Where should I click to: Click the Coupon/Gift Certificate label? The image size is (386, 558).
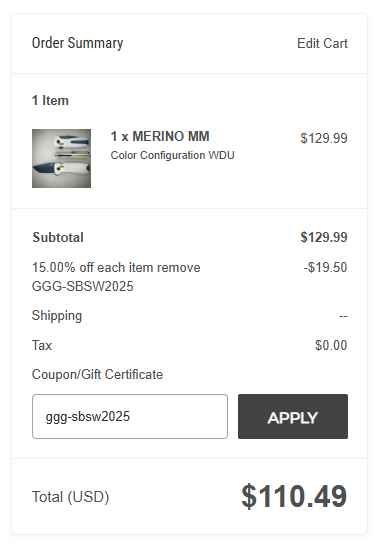(97, 375)
